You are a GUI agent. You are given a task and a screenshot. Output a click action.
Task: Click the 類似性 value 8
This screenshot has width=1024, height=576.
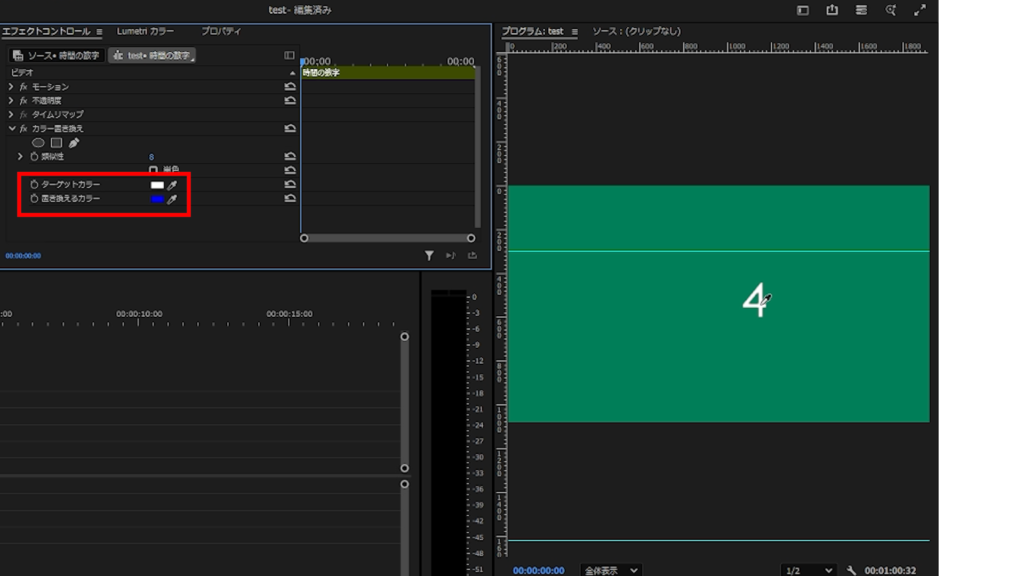tap(152, 157)
